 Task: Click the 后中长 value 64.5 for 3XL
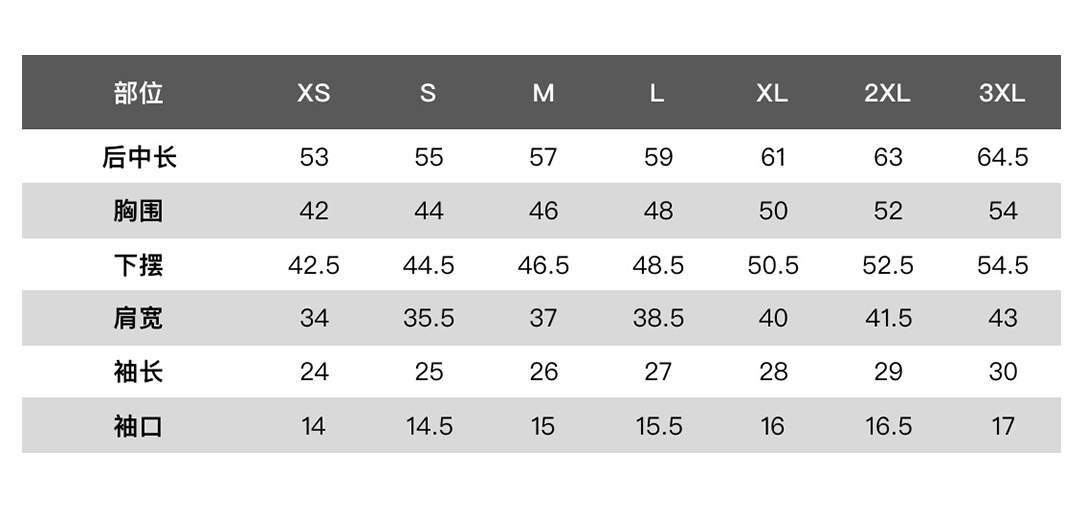1002,157
